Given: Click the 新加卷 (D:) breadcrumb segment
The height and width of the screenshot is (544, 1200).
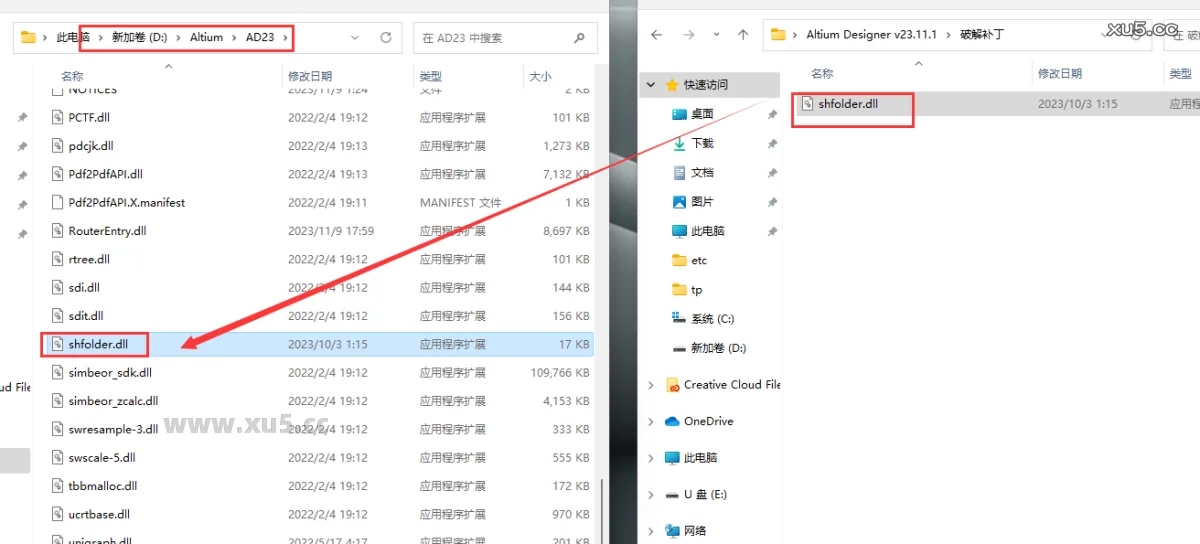Looking at the screenshot, I should click(x=139, y=38).
